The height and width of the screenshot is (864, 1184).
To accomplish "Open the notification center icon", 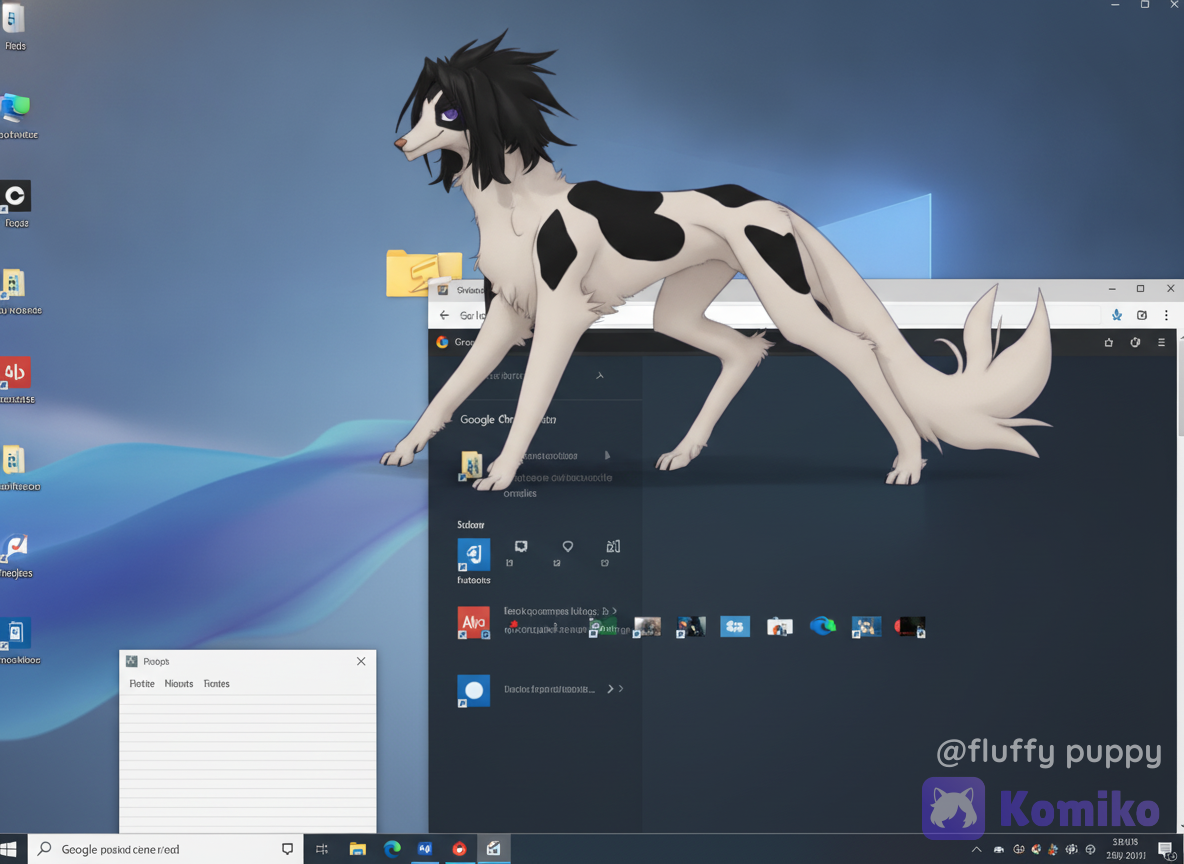I will (1166, 850).
